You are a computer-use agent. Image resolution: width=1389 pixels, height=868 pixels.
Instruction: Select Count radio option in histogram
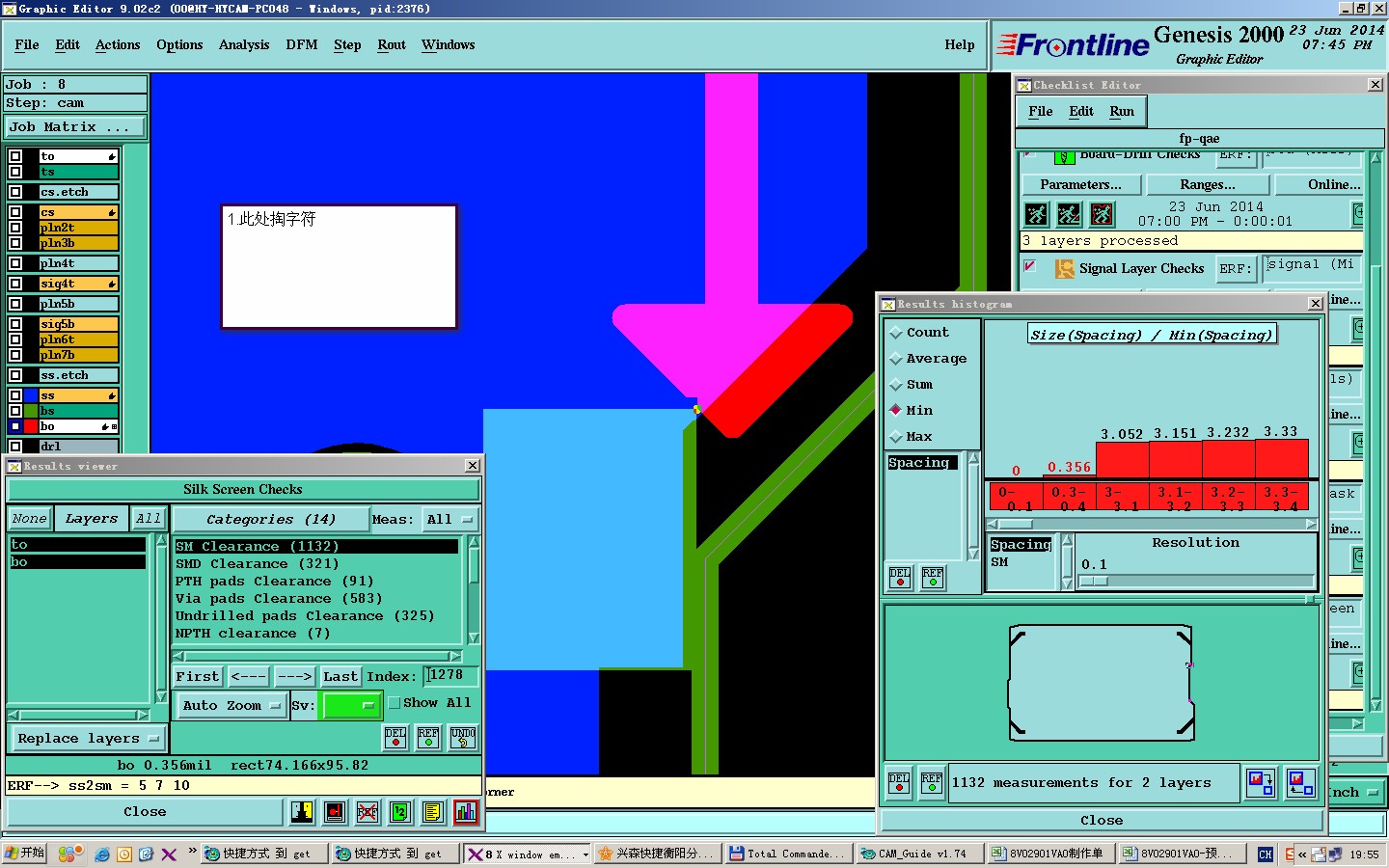click(896, 332)
